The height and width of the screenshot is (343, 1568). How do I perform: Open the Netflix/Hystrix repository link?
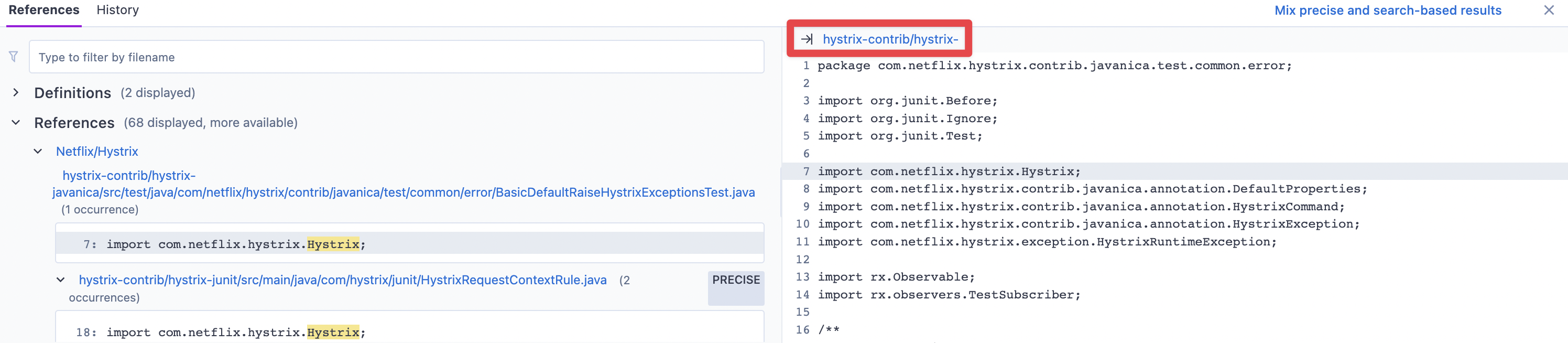click(x=97, y=151)
